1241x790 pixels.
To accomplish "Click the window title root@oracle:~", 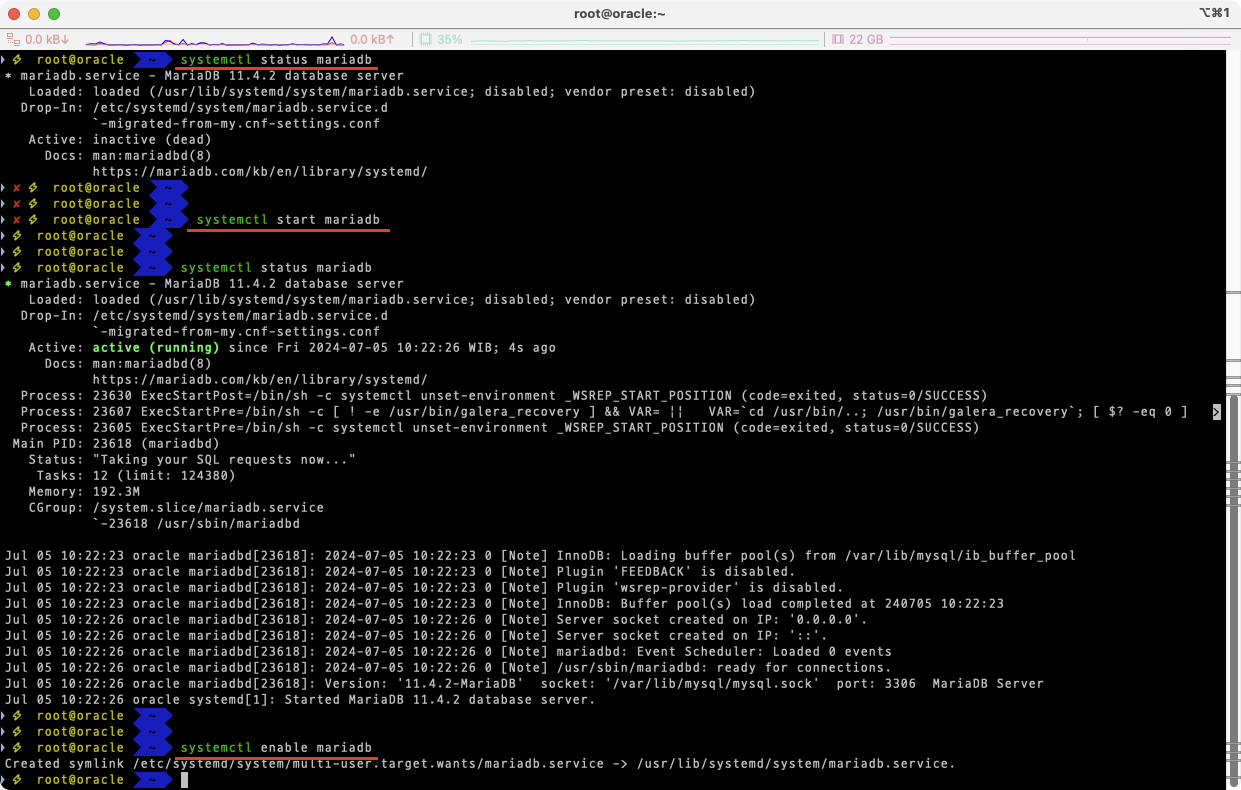I will click(620, 13).
